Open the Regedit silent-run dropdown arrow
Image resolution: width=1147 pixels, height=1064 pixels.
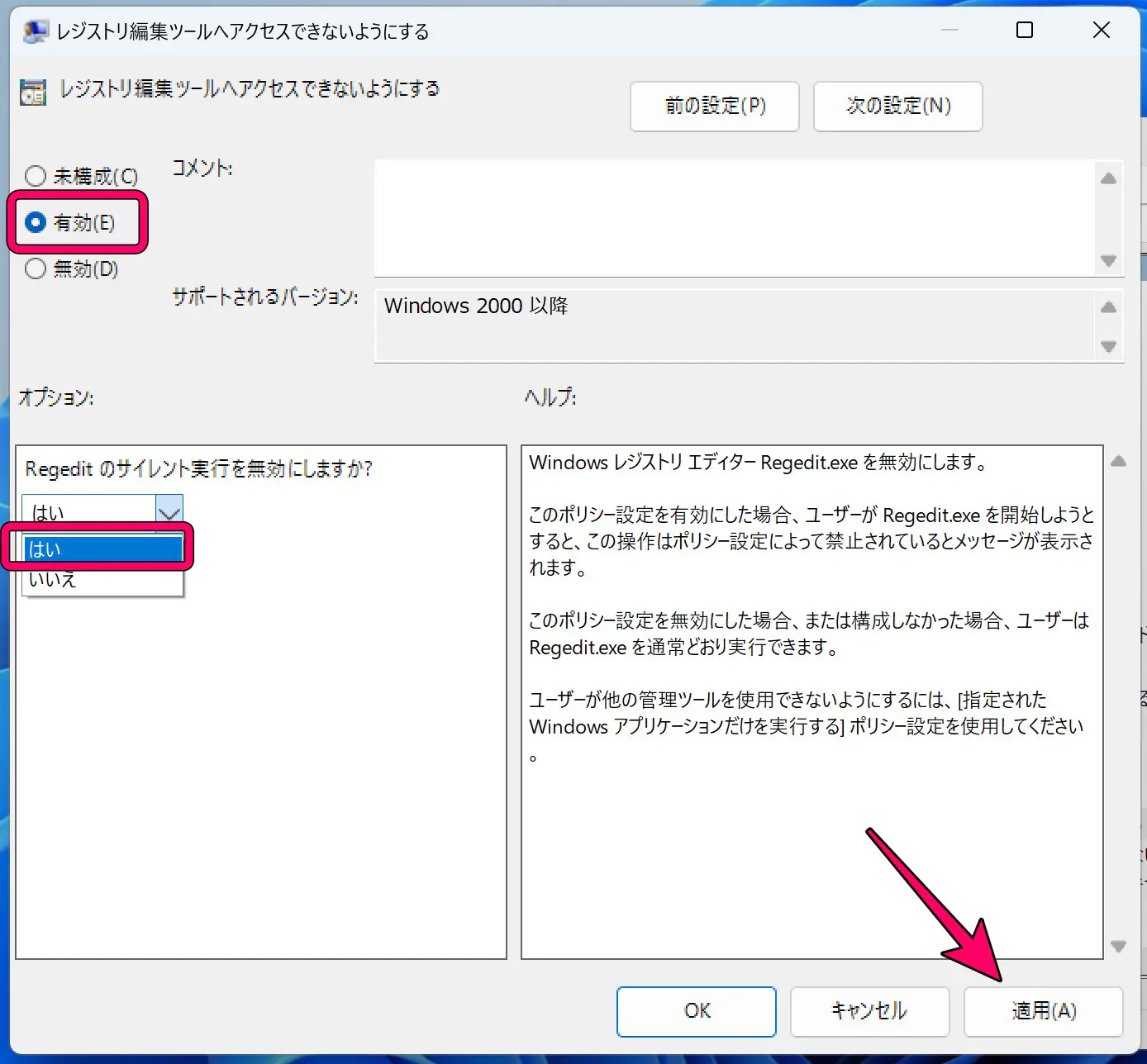(169, 511)
